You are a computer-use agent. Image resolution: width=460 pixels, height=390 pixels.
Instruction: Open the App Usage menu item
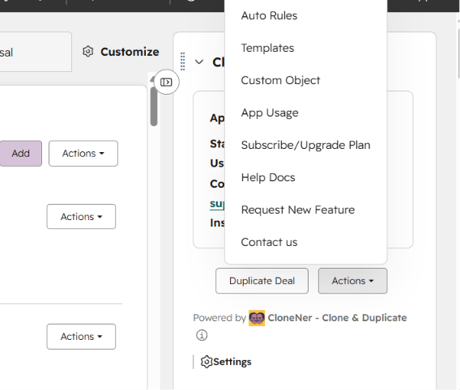(270, 113)
